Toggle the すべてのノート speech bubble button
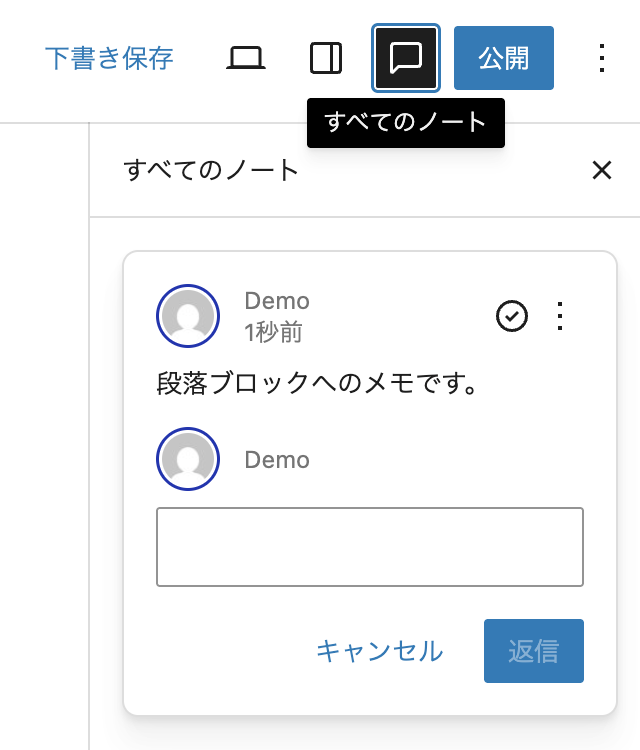 405,58
